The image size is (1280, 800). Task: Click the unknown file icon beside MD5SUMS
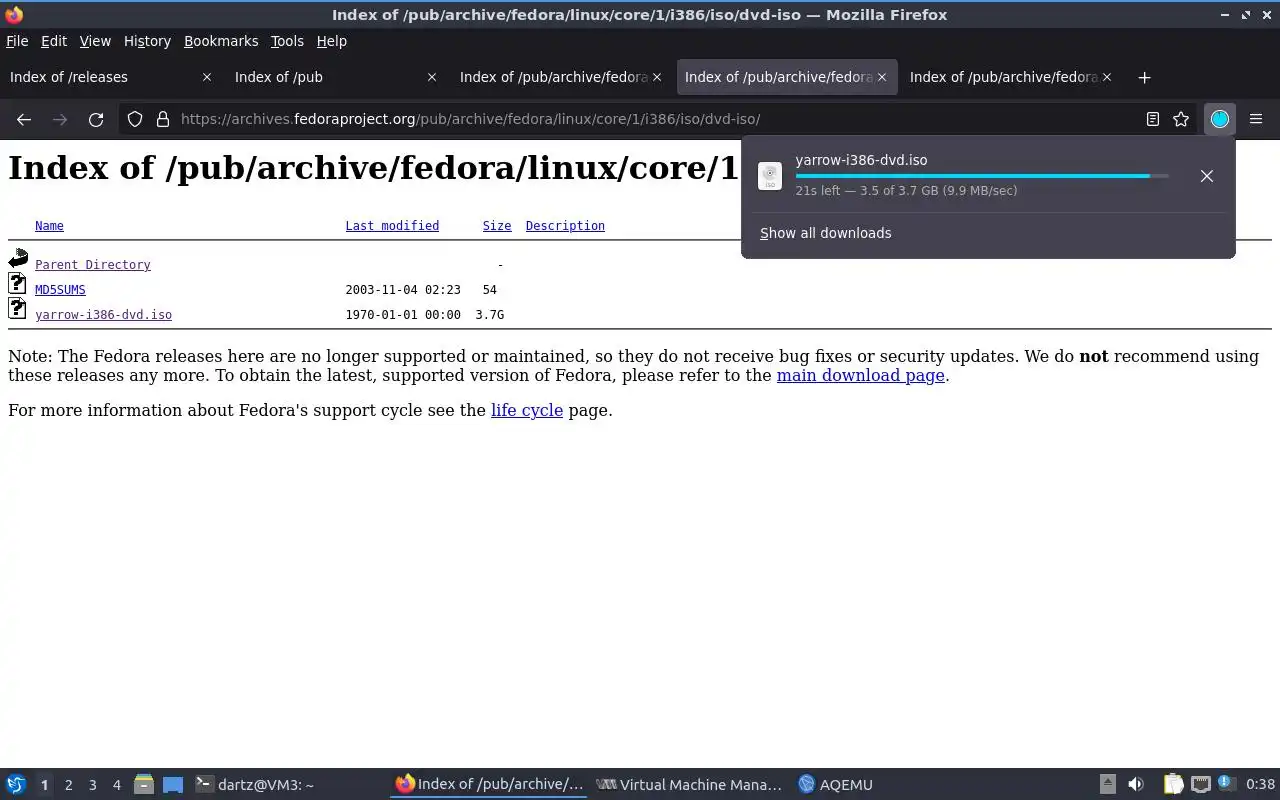17,284
